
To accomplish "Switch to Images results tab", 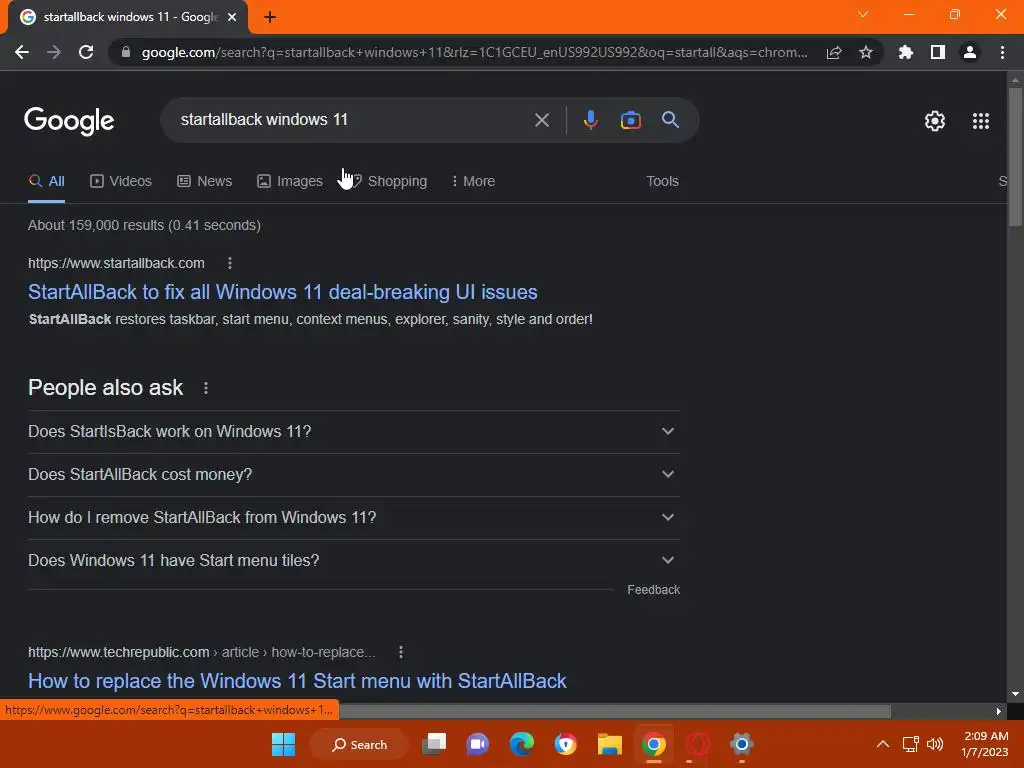I will click(290, 181).
